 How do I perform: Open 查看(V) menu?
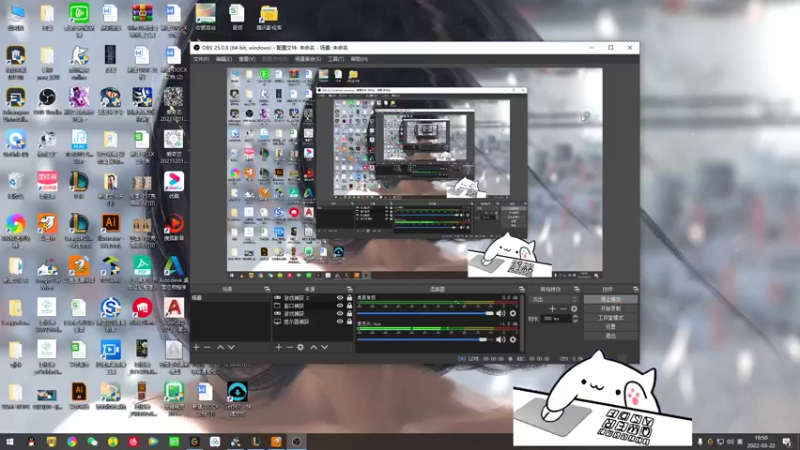247,59
